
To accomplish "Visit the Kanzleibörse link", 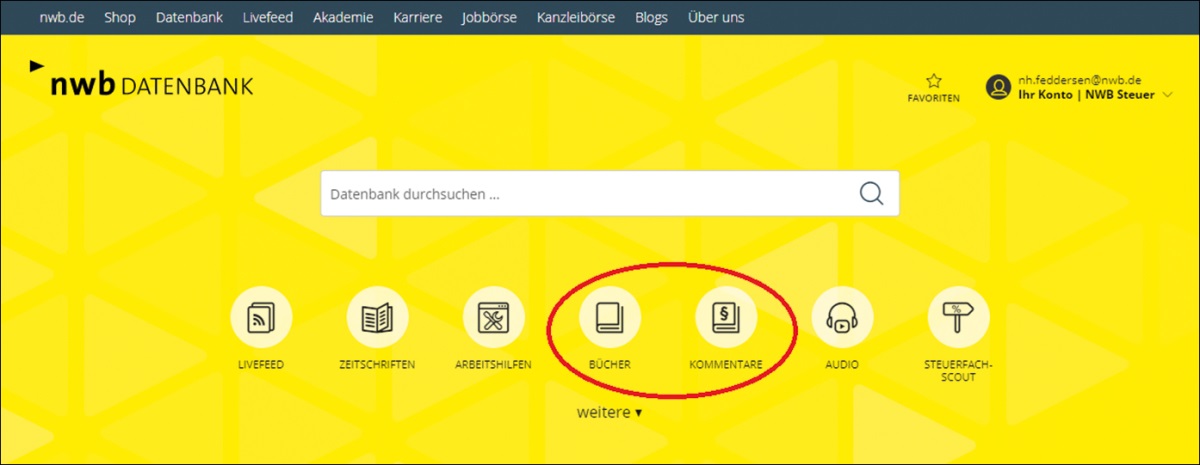I will coord(576,18).
